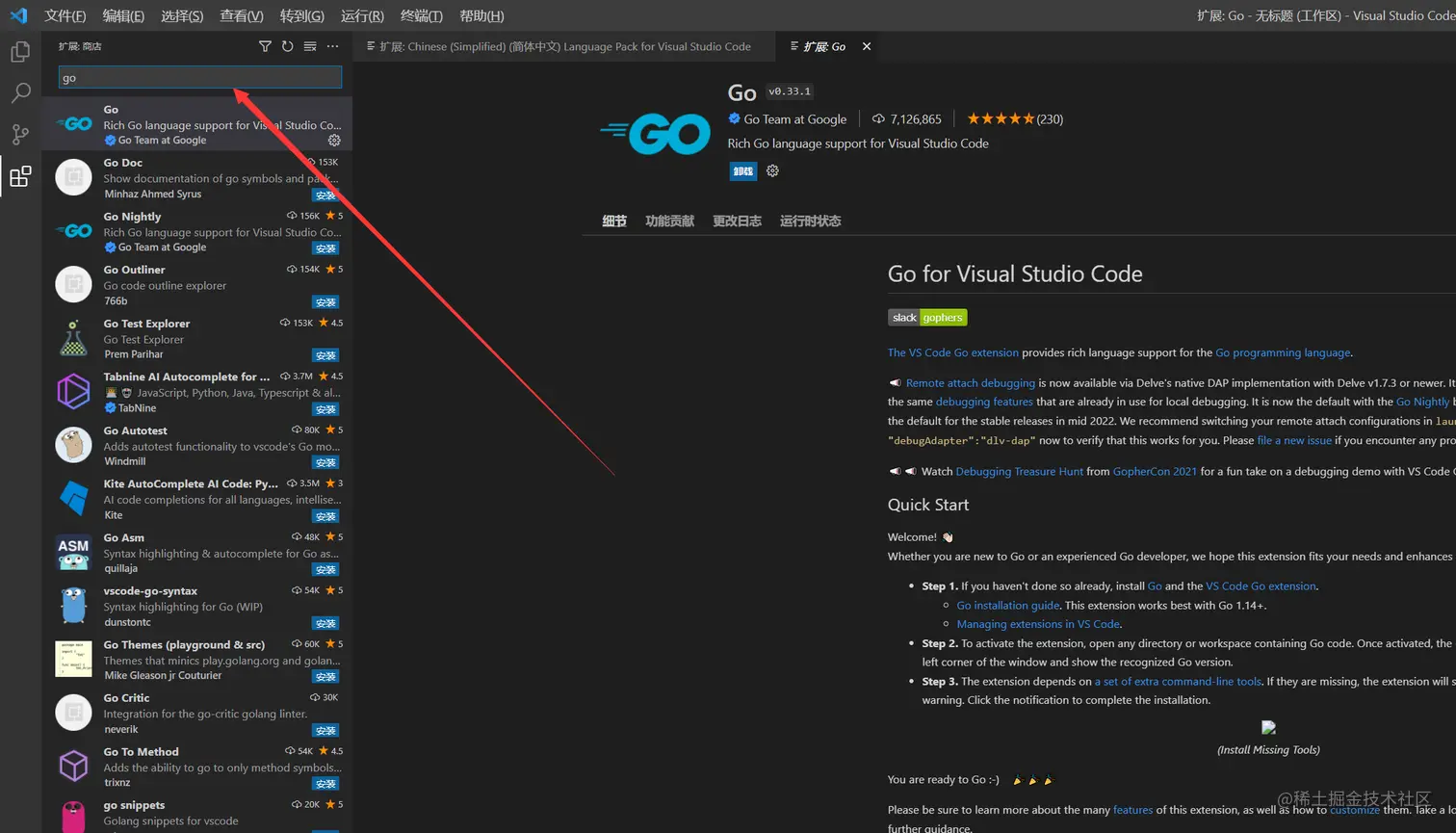Open The VS Code Go extension link

pos(952,352)
